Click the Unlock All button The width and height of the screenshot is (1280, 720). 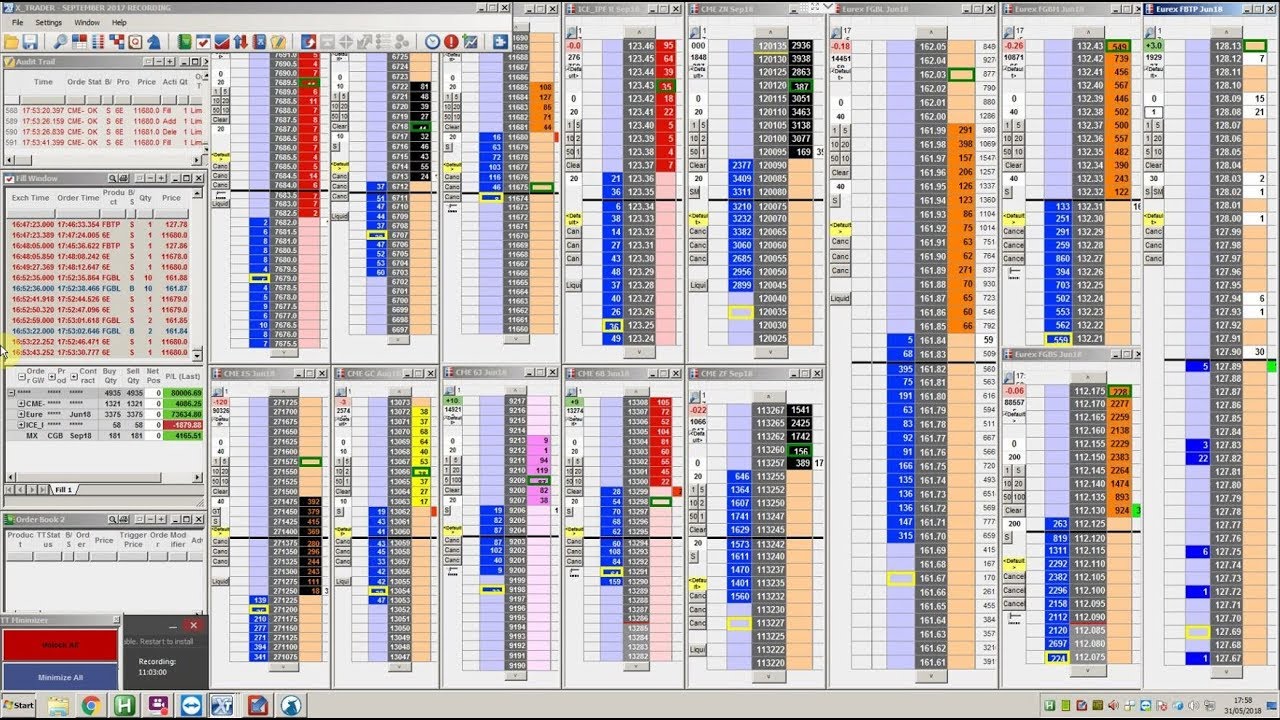point(60,645)
